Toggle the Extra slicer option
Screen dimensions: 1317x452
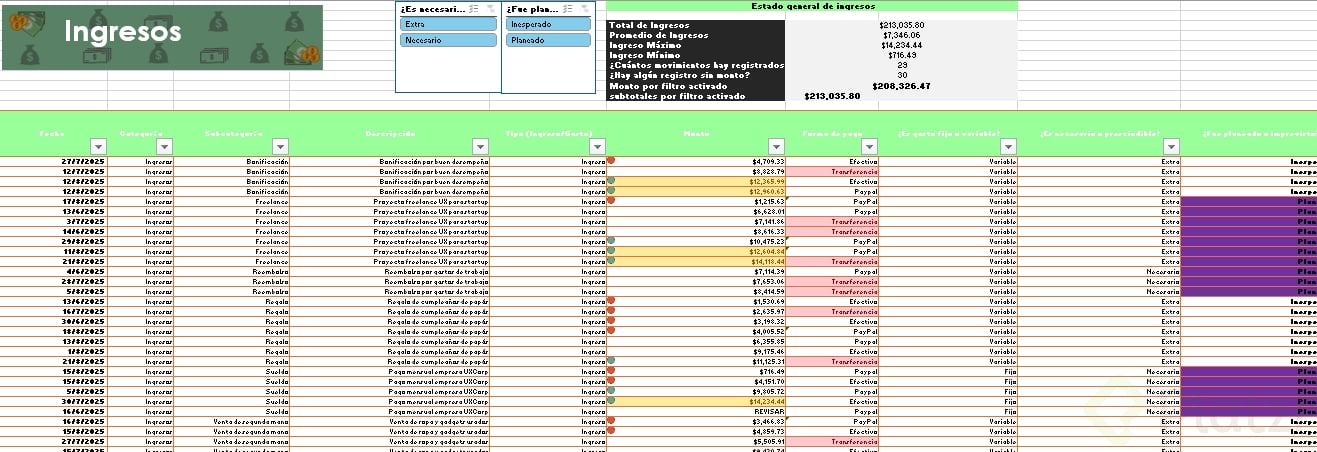(449, 23)
